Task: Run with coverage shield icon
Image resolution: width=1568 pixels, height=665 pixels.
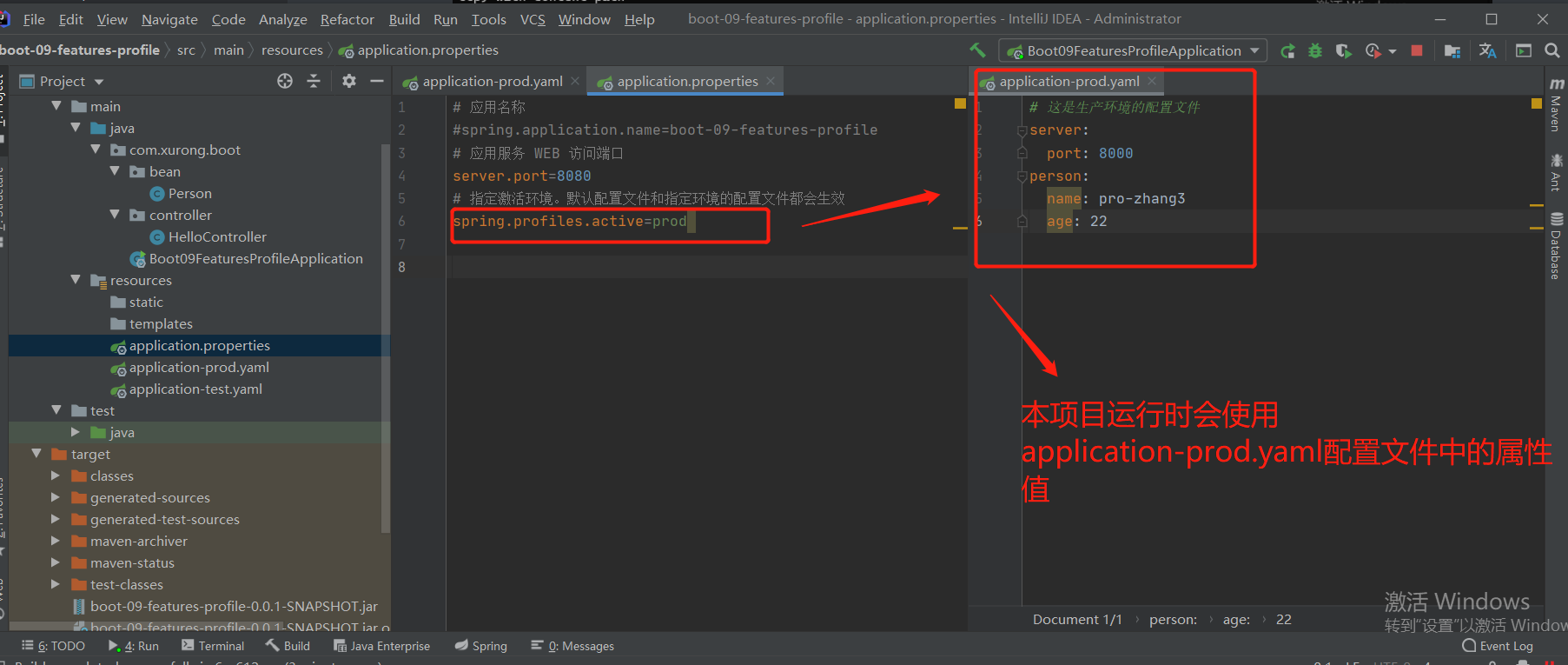Action: (x=1343, y=51)
